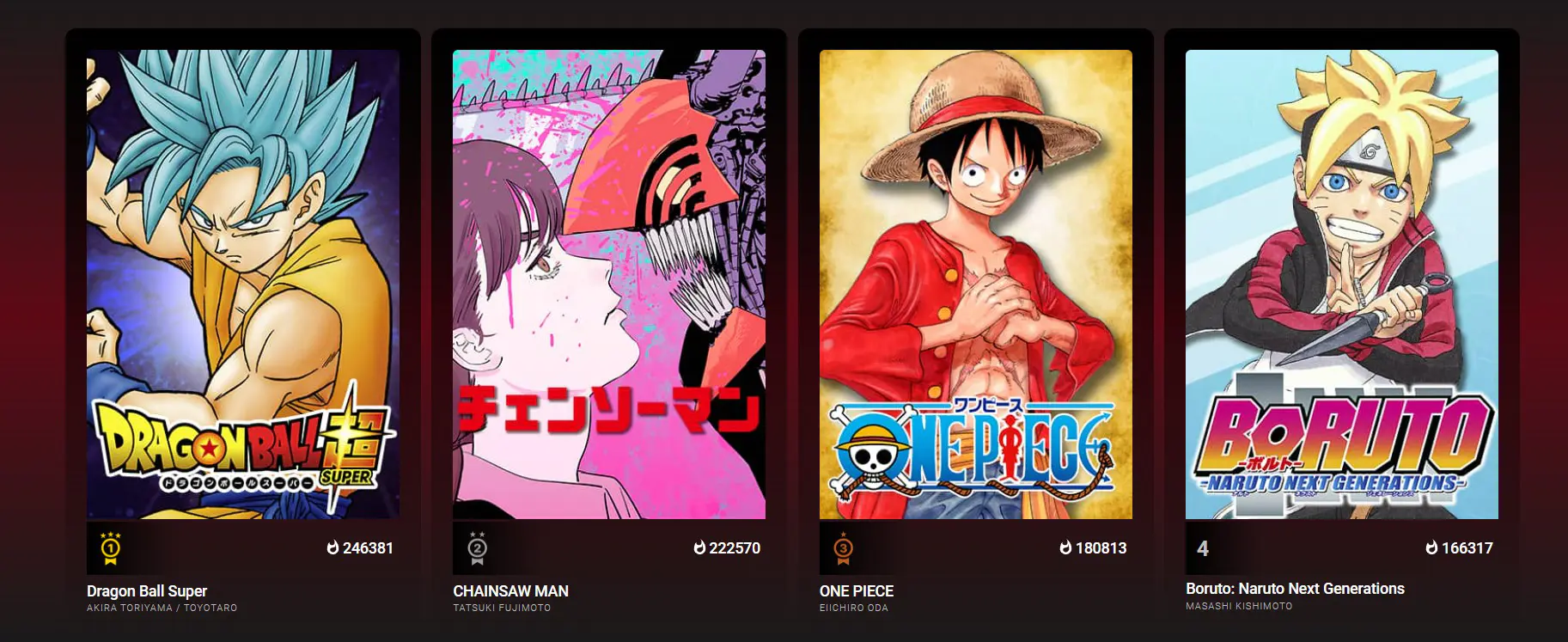Open the Chainsaw Man cover image
Viewport: 1568px width, 642px height.
click(609, 284)
